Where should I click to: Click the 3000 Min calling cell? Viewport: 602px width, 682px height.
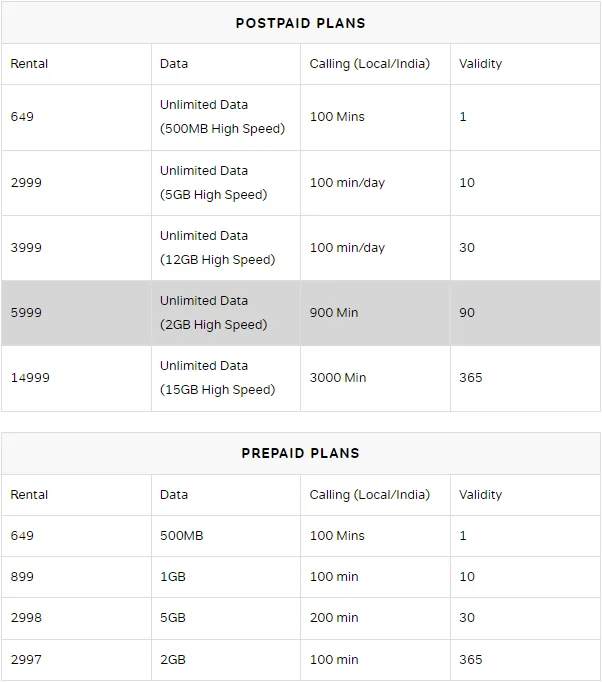coord(375,378)
